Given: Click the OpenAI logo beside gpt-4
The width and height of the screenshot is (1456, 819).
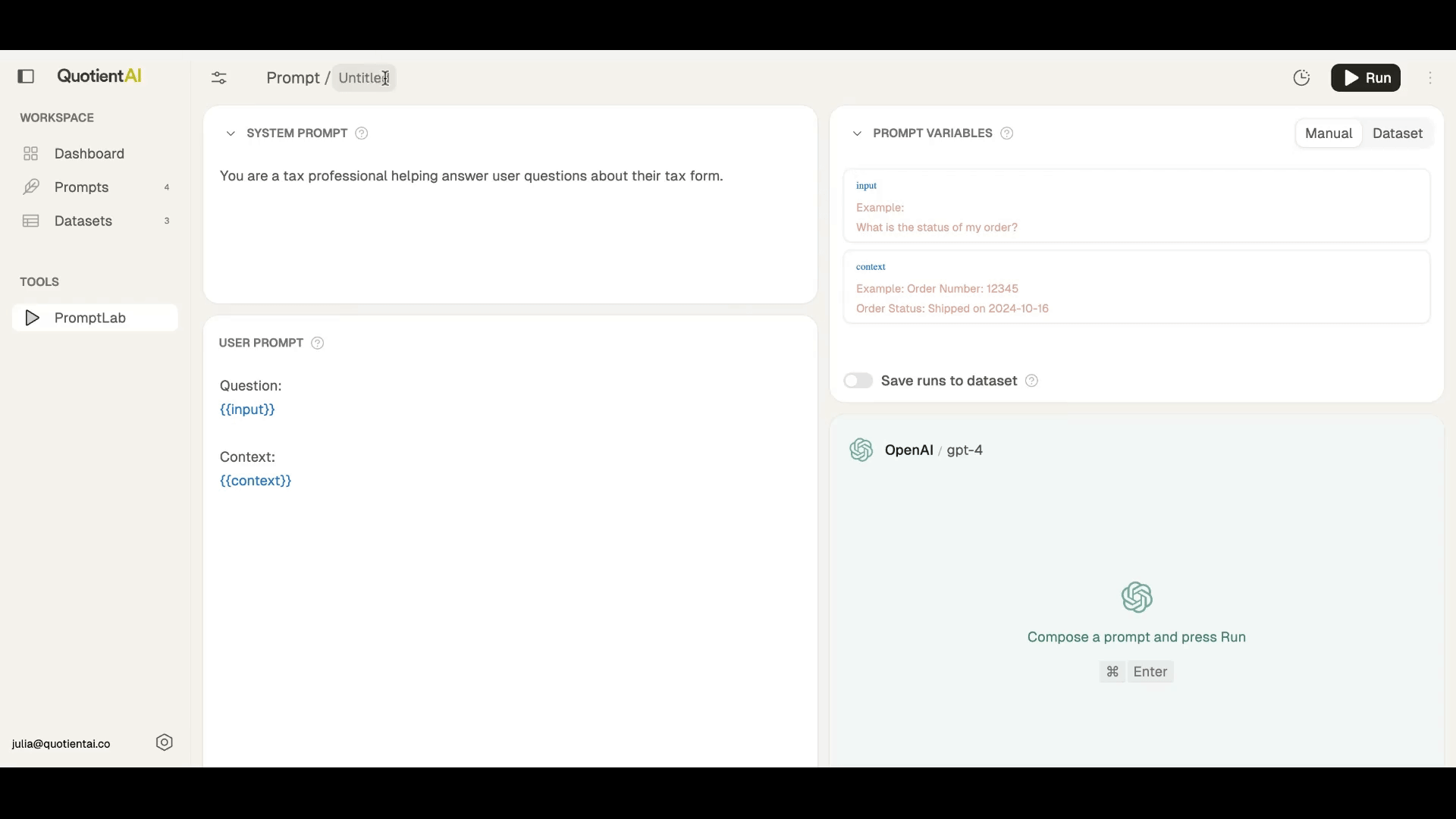Looking at the screenshot, I should point(861,450).
